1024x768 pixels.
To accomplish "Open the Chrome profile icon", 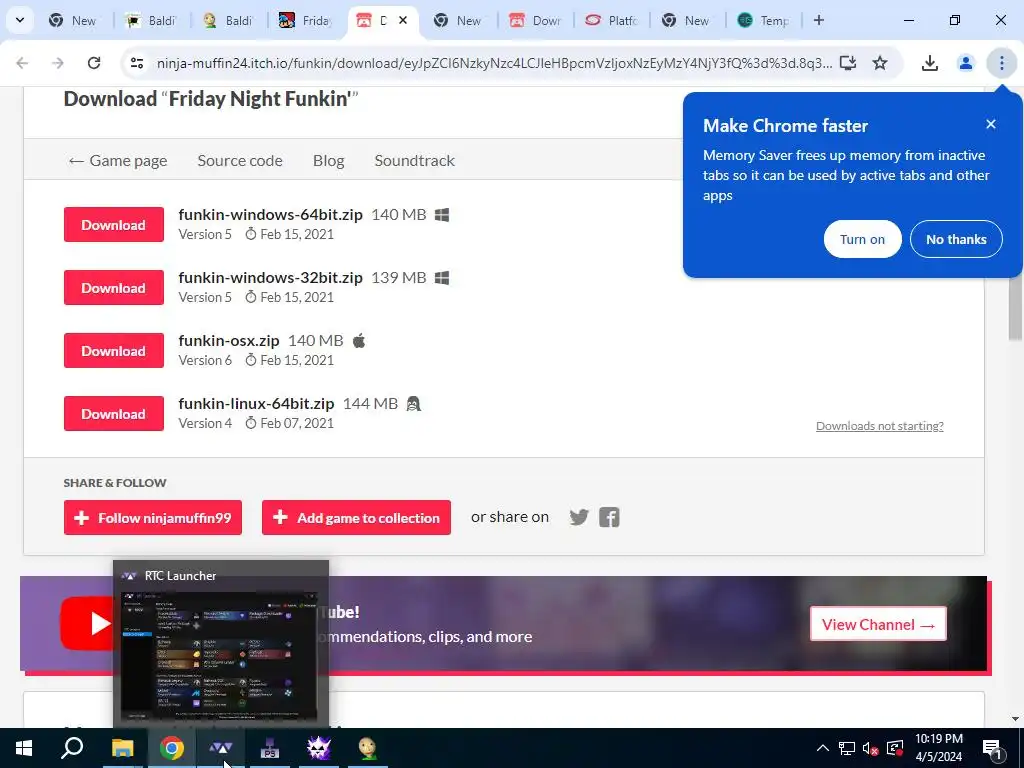I will (x=965, y=63).
